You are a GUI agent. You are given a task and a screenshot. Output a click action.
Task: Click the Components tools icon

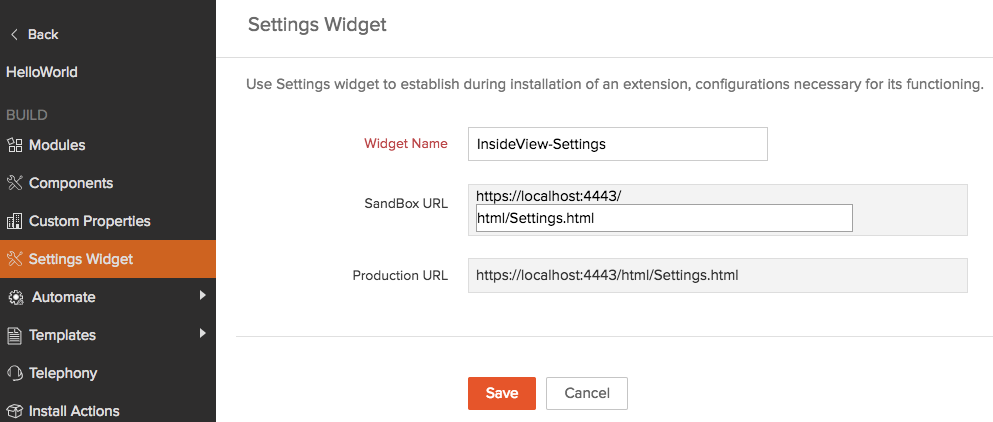[x=14, y=184]
